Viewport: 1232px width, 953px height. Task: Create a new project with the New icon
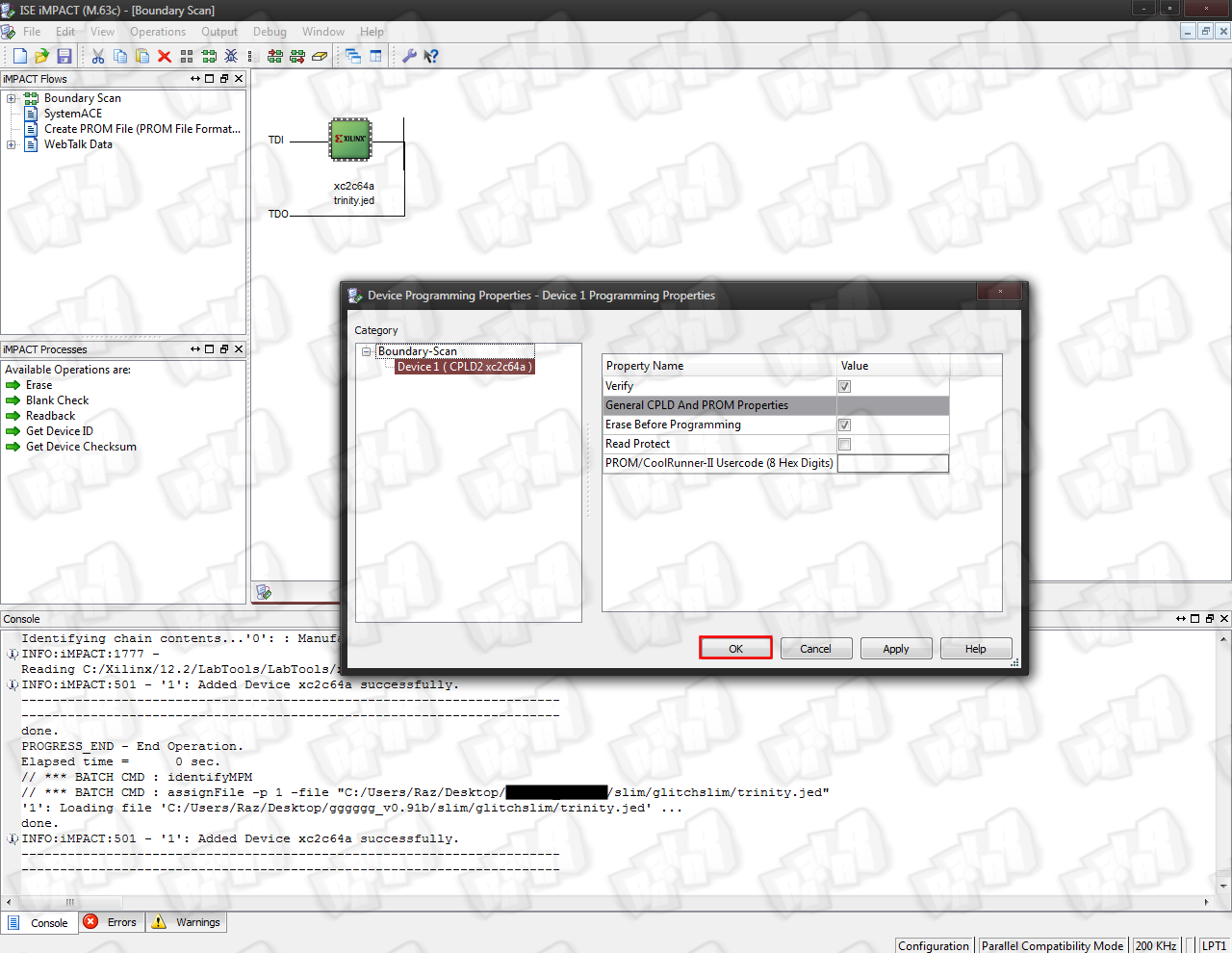pos(19,56)
